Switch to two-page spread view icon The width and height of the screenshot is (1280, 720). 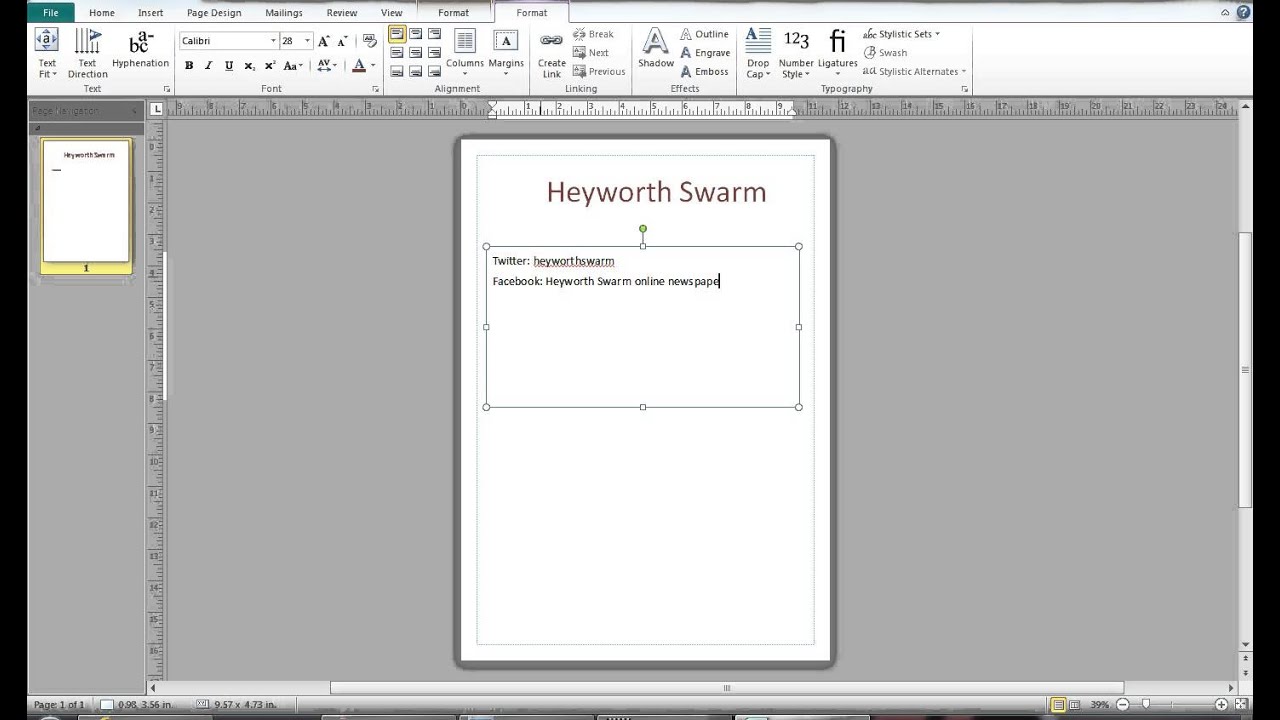(x=1074, y=705)
